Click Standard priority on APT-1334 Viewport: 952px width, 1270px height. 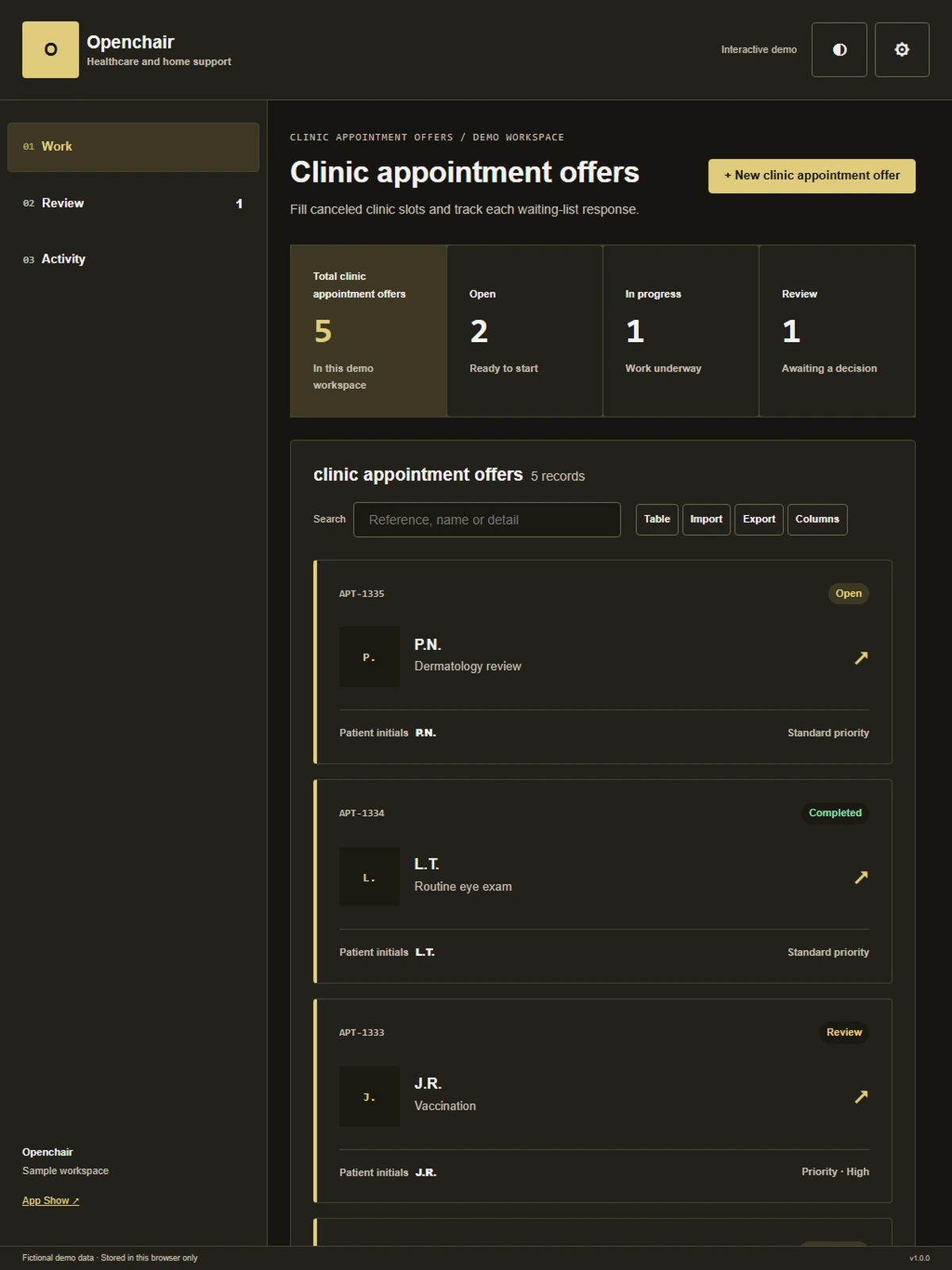coord(828,952)
